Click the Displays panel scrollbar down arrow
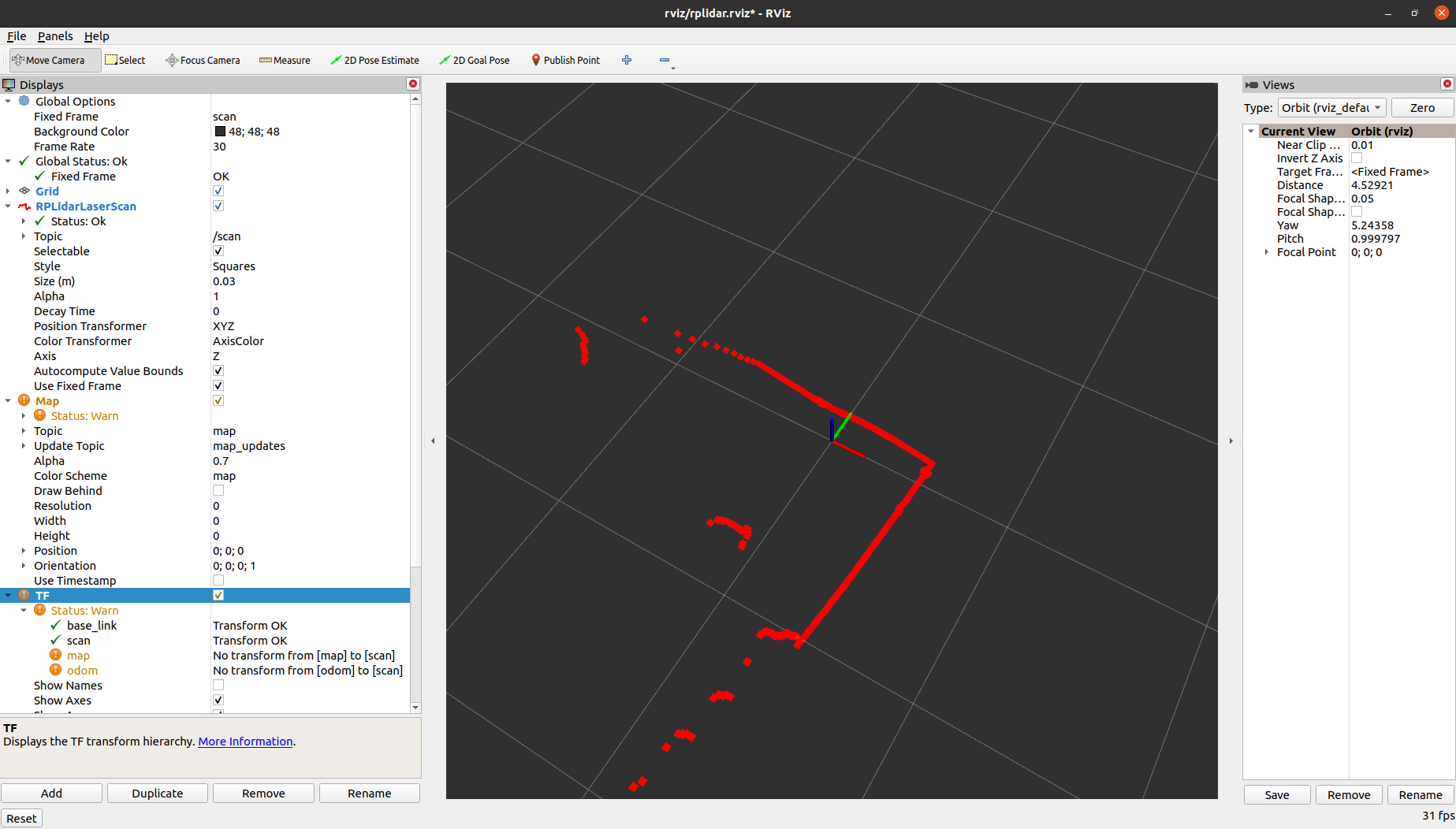The image size is (1456, 829). pyautogui.click(x=415, y=708)
